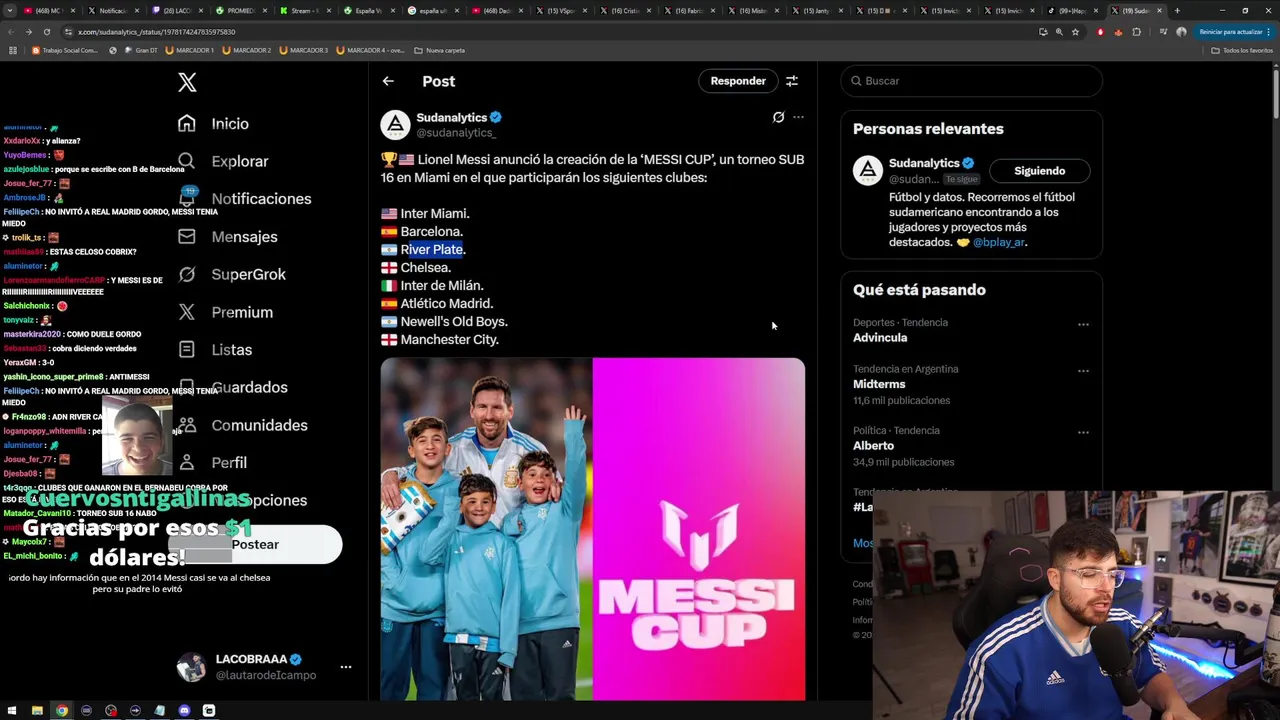Open Perfil person icon

(187, 462)
